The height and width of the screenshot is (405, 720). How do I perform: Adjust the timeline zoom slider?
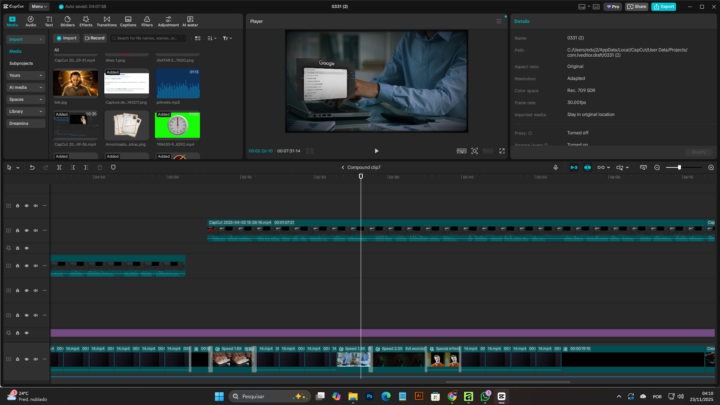pos(679,167)
